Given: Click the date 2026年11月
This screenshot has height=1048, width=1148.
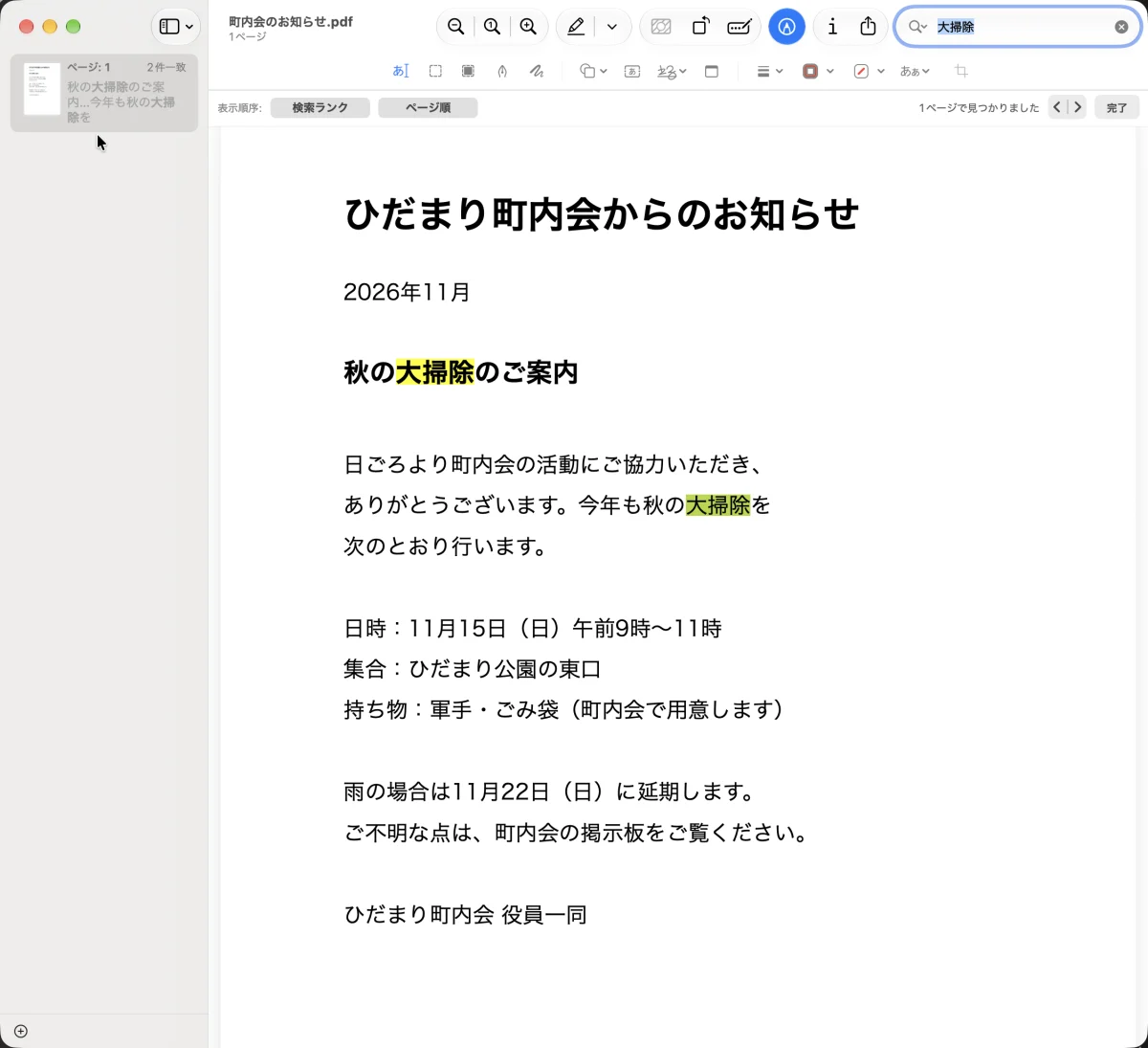Looking at the screenshot, I should point(407,292).
